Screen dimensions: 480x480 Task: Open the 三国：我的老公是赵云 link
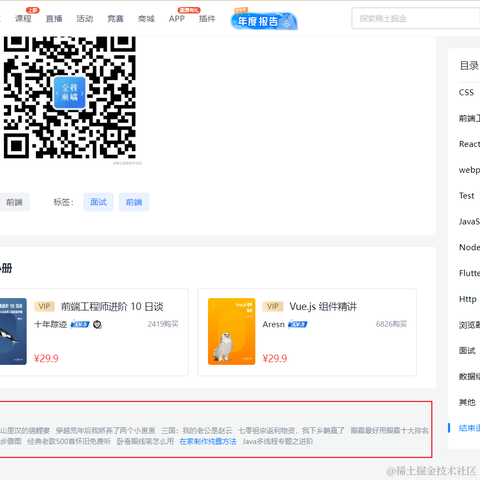197,431
